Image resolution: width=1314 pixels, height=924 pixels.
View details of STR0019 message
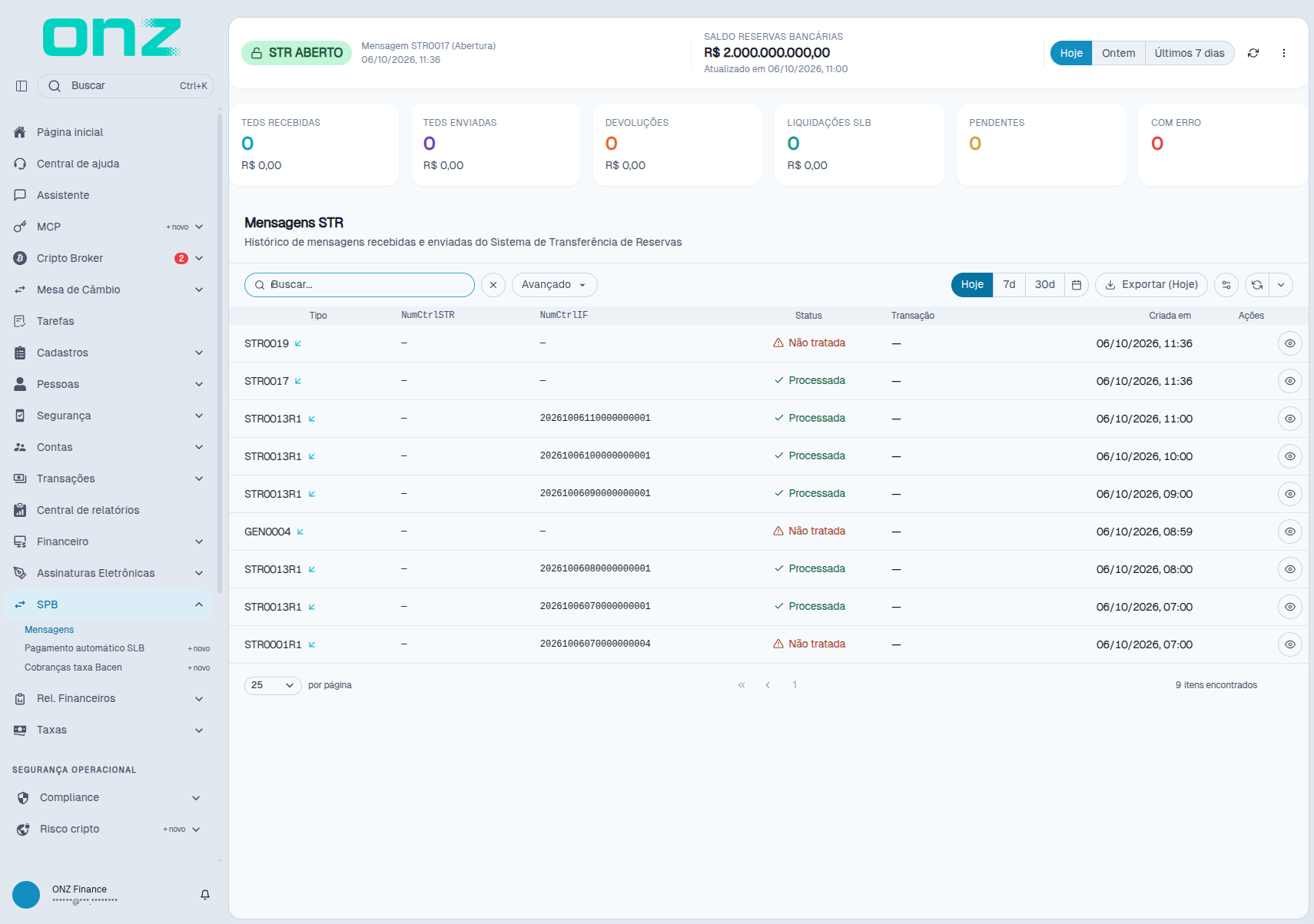coord(1290,343)
